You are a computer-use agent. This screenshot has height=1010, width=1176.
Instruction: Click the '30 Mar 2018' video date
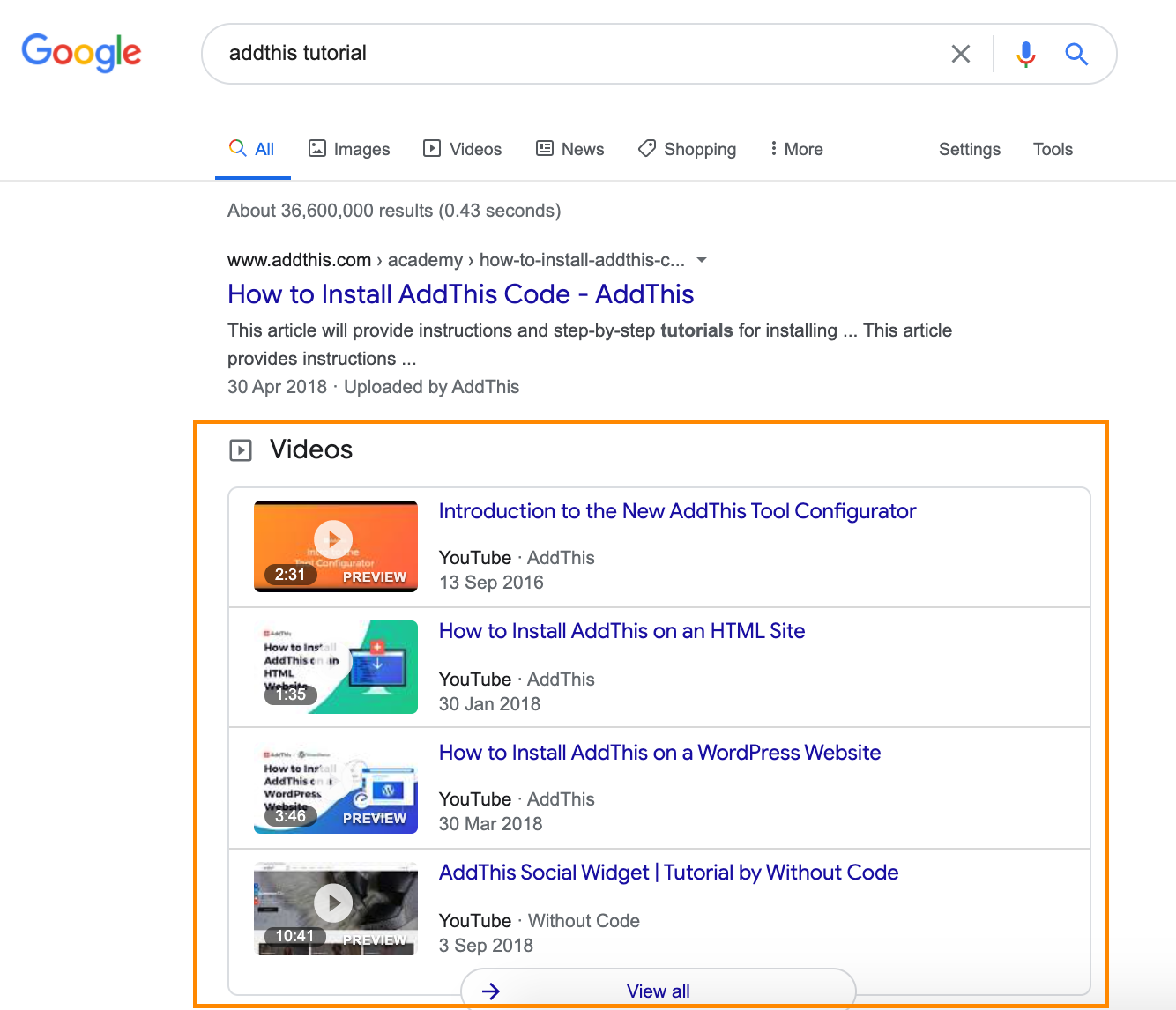click(x=491, y=824)
